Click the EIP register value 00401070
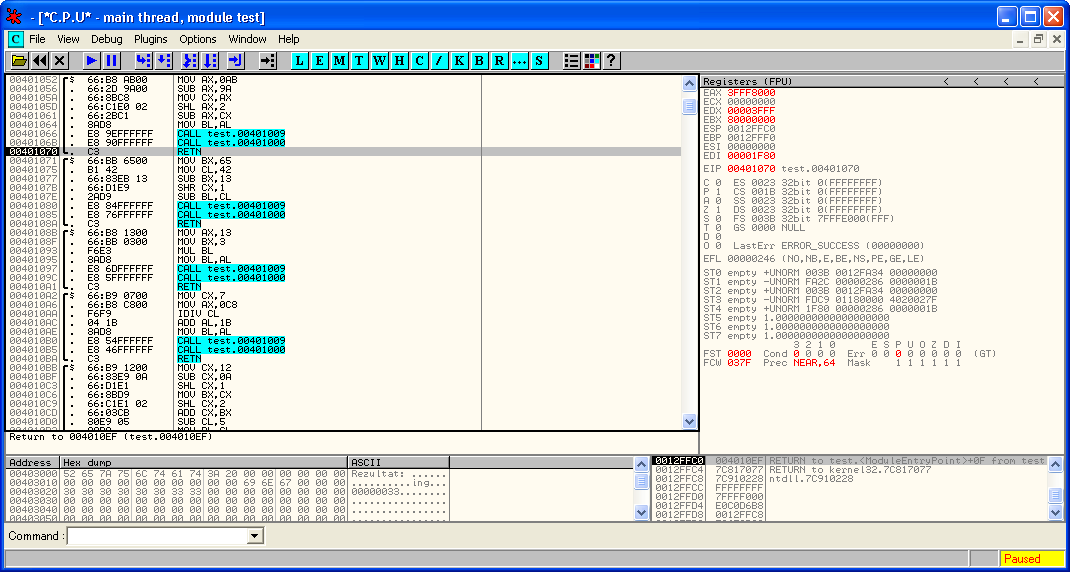This screenshot has height=572, width=1070. [751, 169]
